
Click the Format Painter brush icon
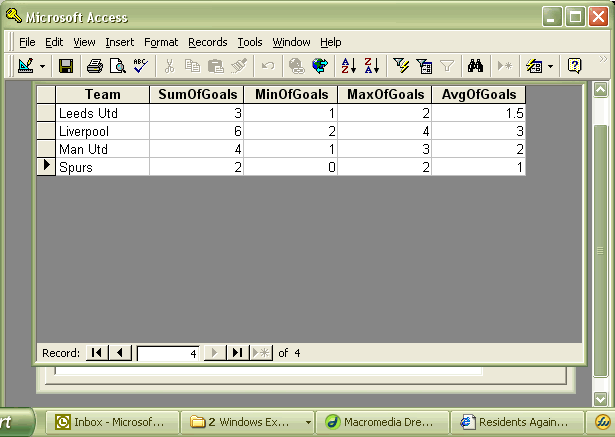click(238, 66)
